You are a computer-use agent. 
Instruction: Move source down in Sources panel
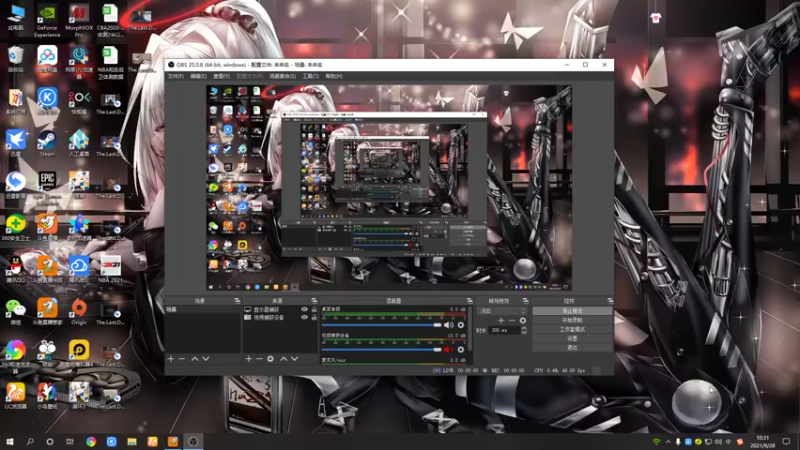294,359
